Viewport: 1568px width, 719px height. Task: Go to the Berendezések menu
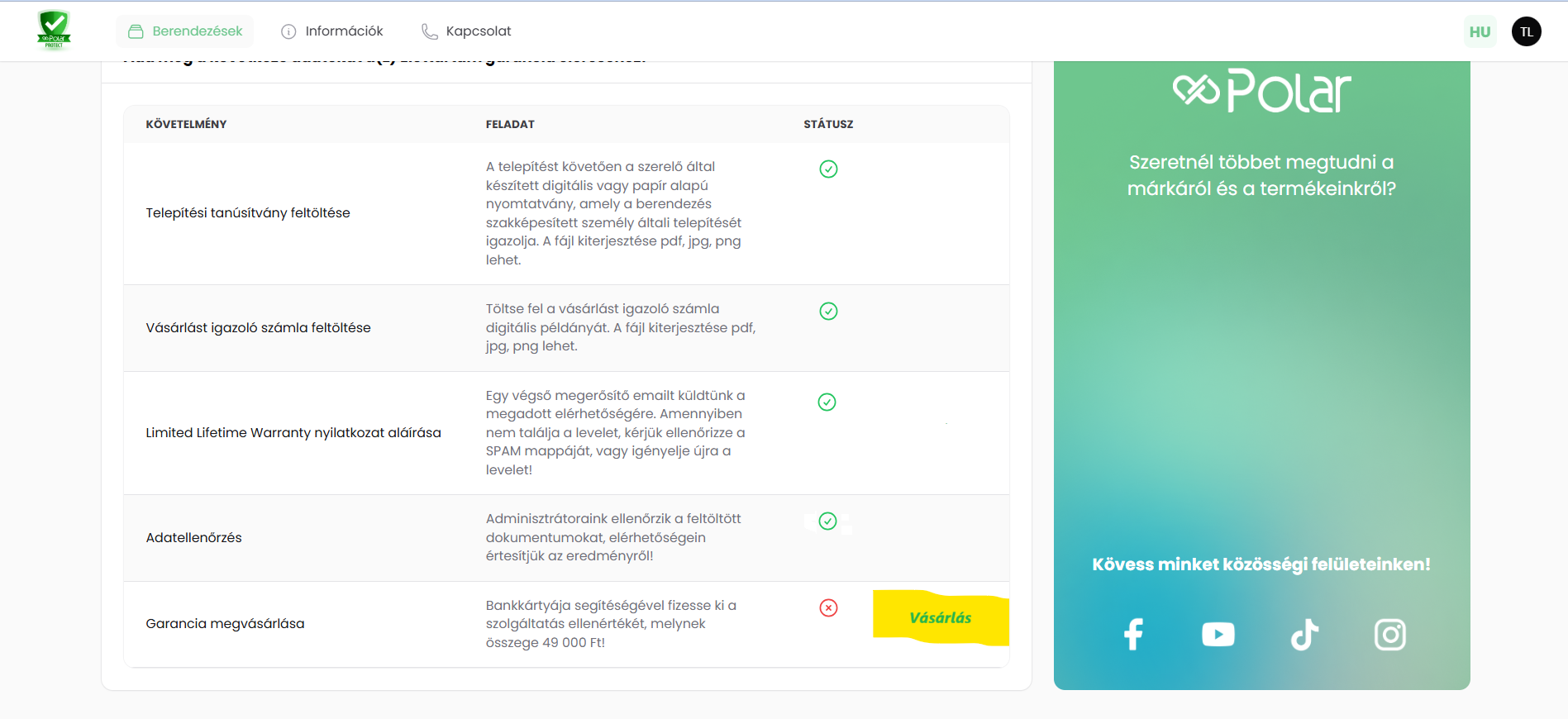point(185,31)
